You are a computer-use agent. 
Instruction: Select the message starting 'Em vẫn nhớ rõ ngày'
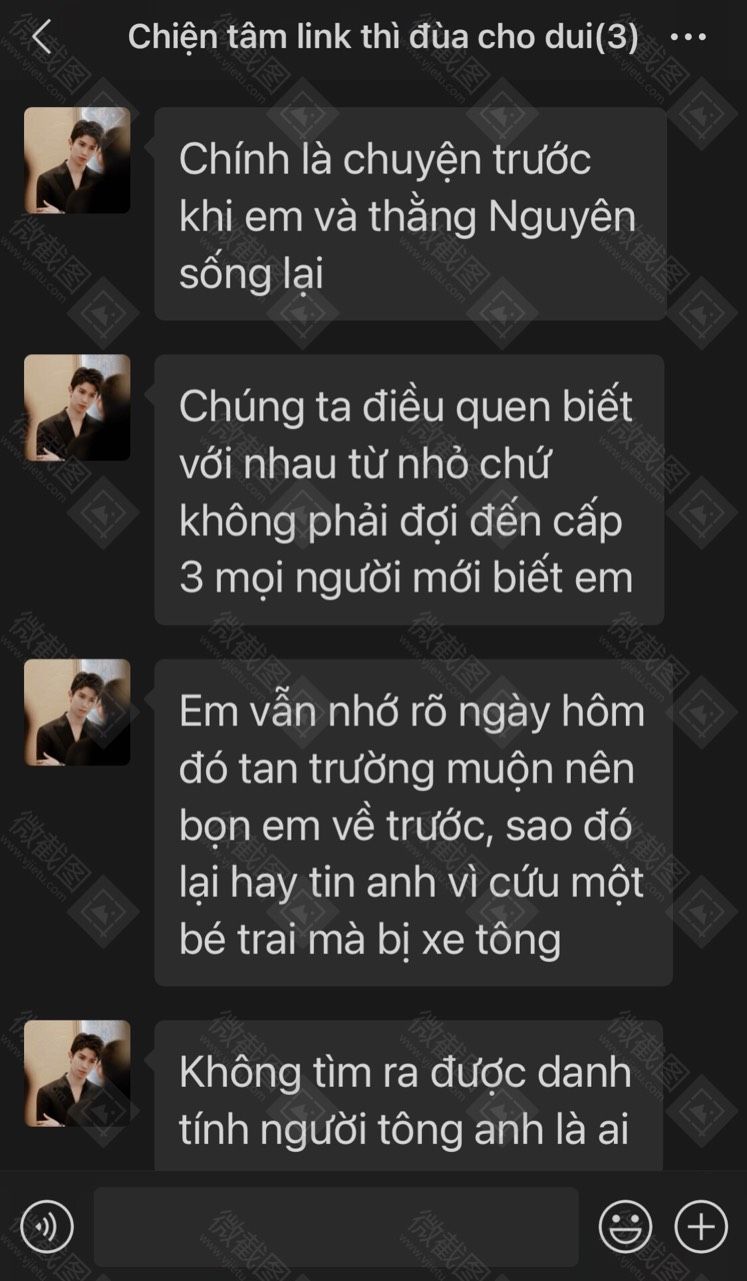pos(413,822)
